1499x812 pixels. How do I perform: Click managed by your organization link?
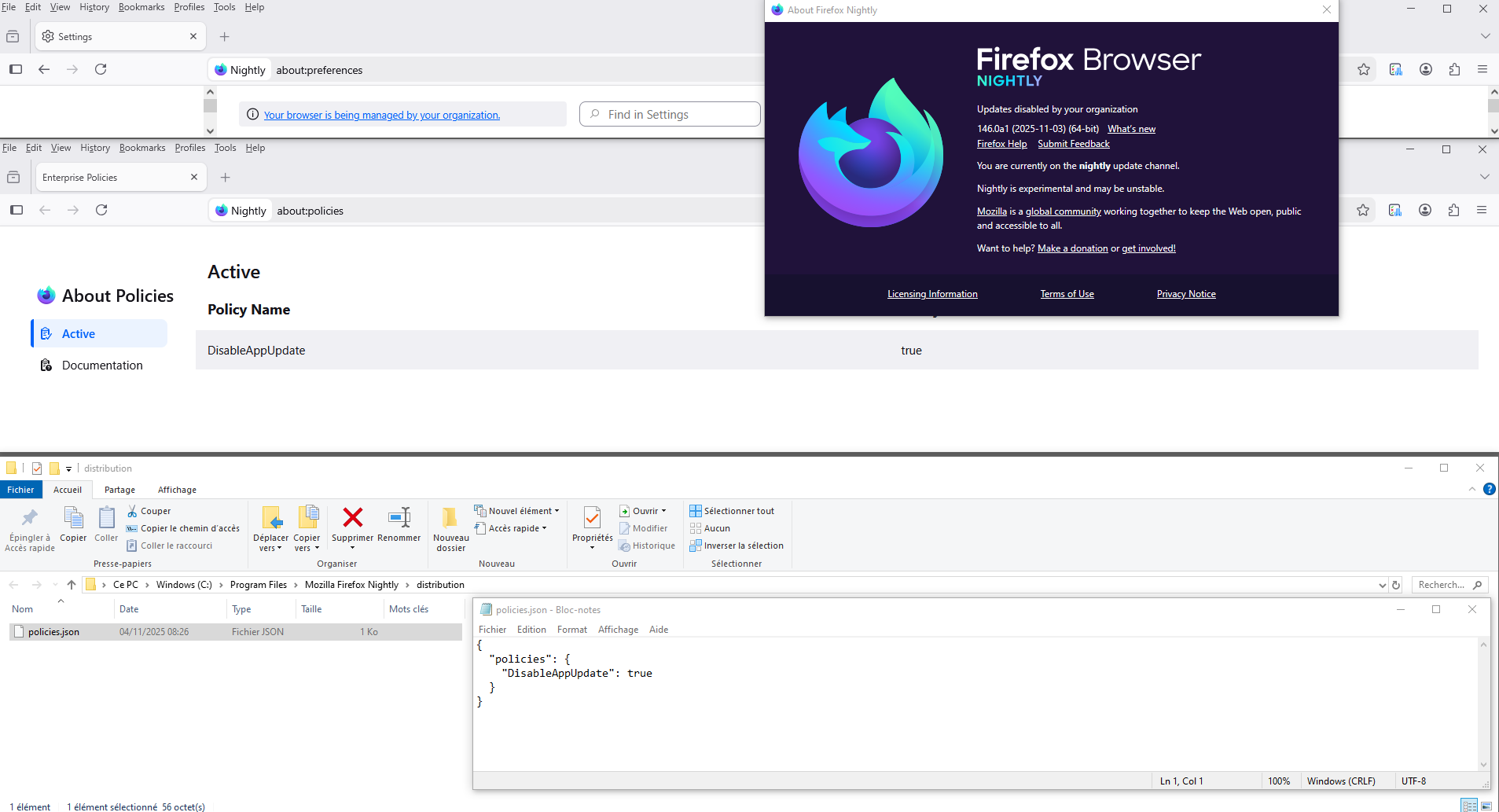point(381,115)
